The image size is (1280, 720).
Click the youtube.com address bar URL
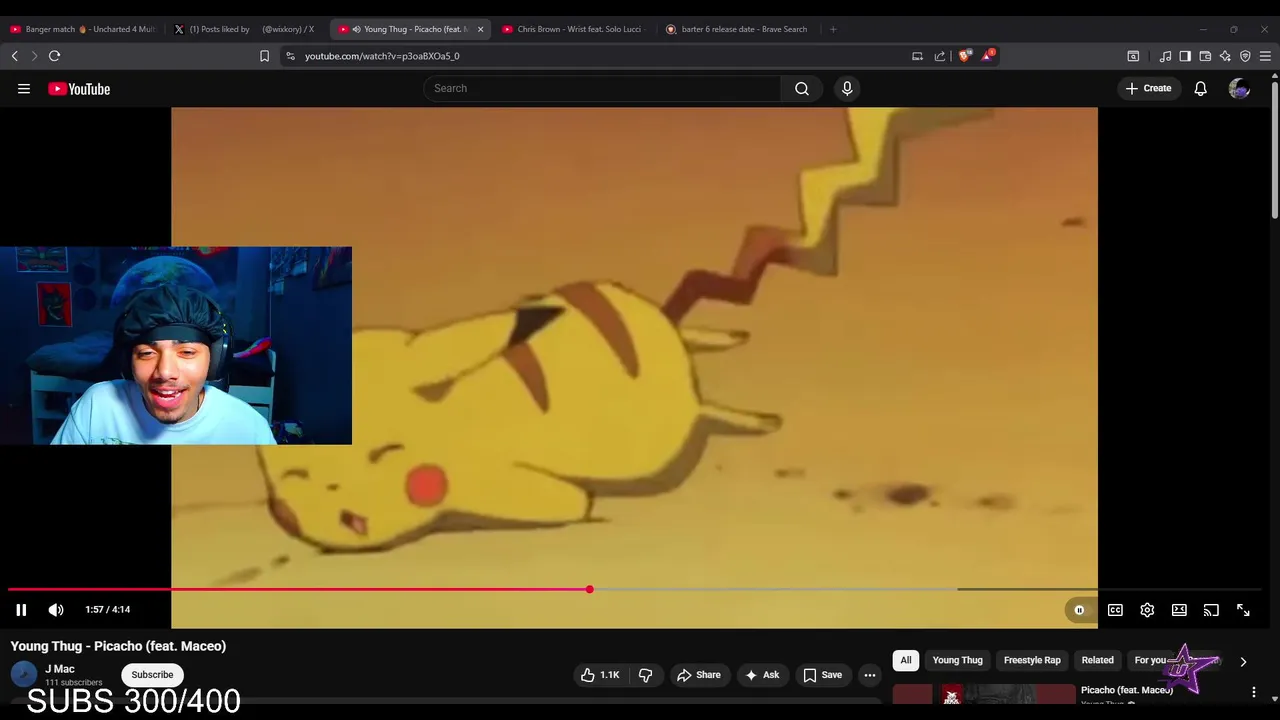click(x=382, y=56)
